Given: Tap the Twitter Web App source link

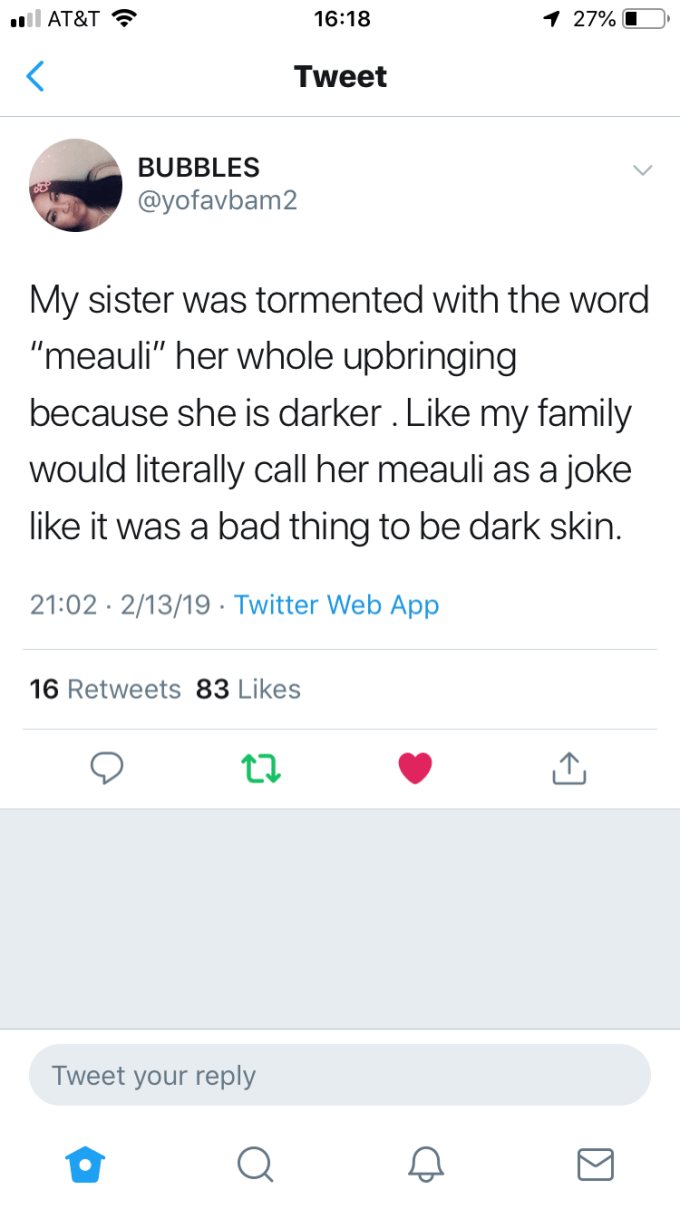Looking at the screenshot, I should pos(336,604).
